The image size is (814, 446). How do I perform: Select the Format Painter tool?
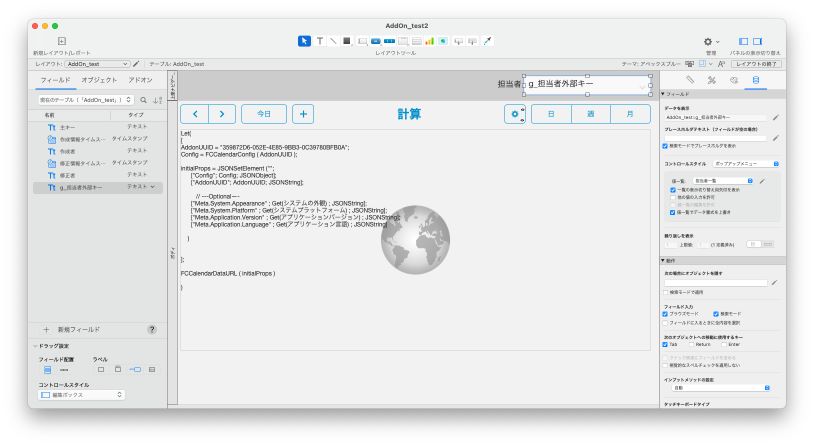[487, 41]
